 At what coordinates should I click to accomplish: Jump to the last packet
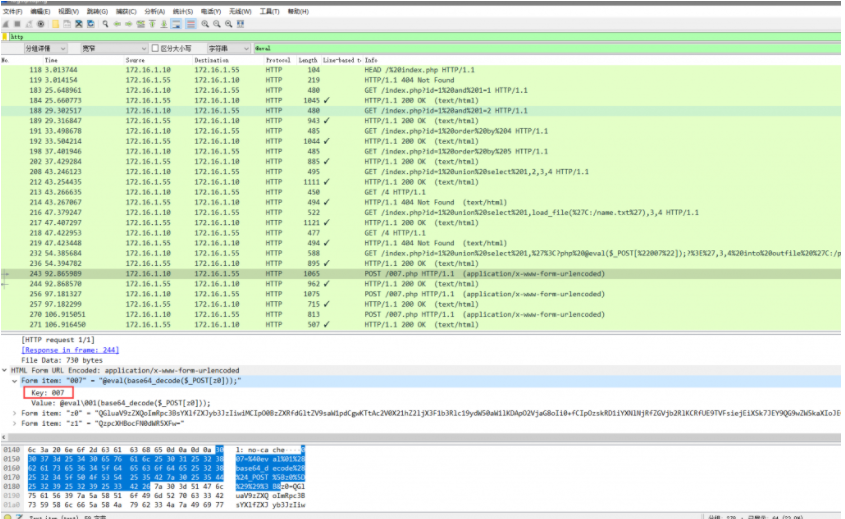[164, 24]
